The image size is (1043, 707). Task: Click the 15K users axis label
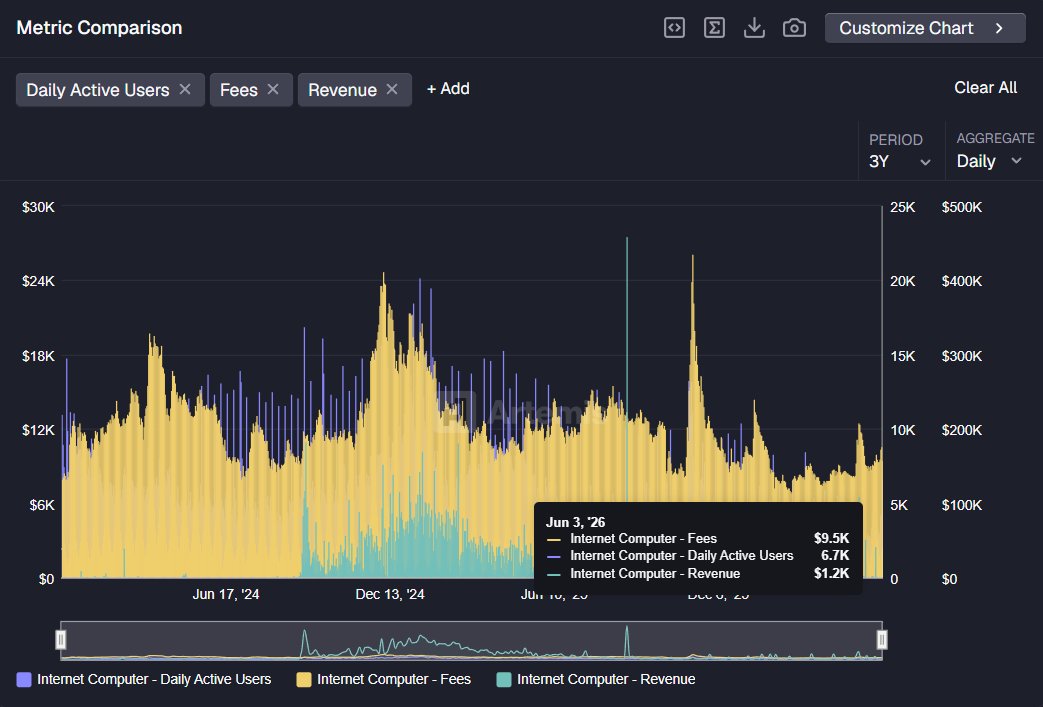tap(903, 356)
